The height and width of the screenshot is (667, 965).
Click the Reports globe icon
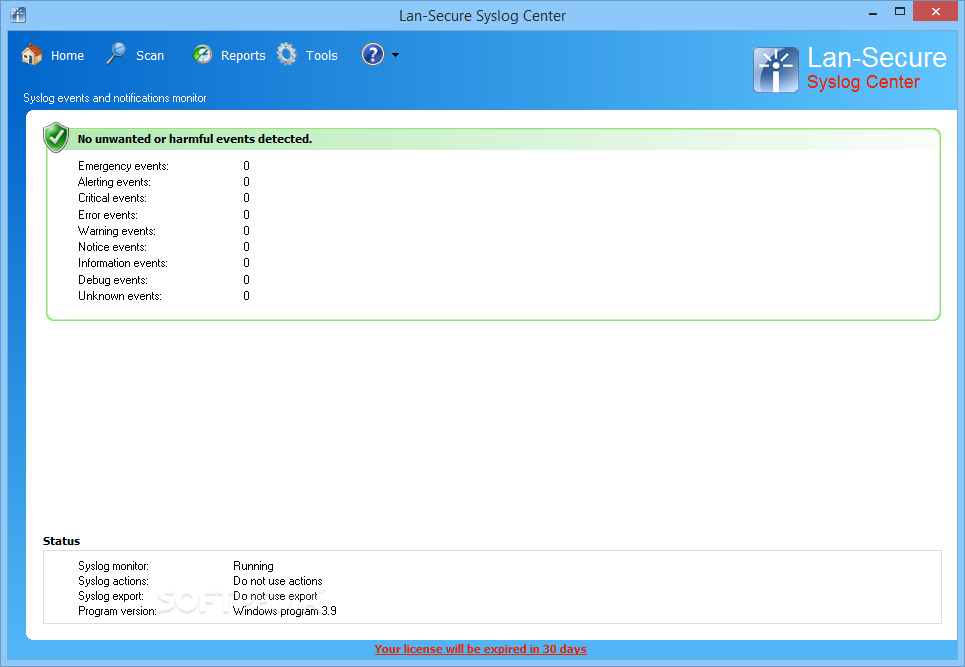click(202, 55)
